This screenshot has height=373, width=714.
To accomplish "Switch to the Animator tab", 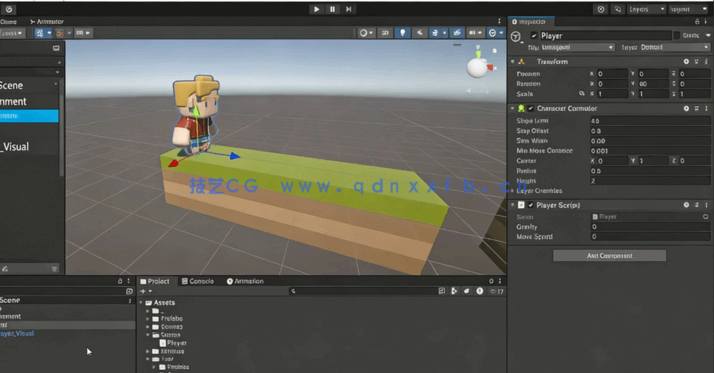I will (x=47, y=21).
